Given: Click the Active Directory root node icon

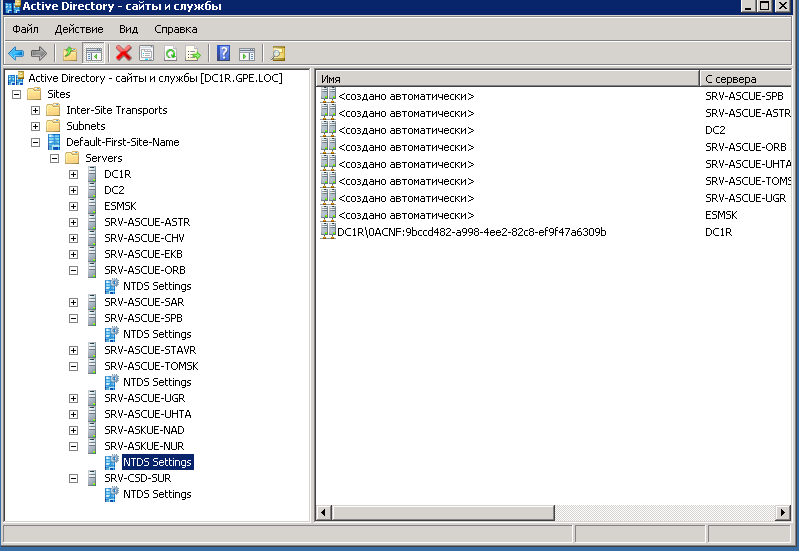Looking at the screenshot, I should (16, 78).
